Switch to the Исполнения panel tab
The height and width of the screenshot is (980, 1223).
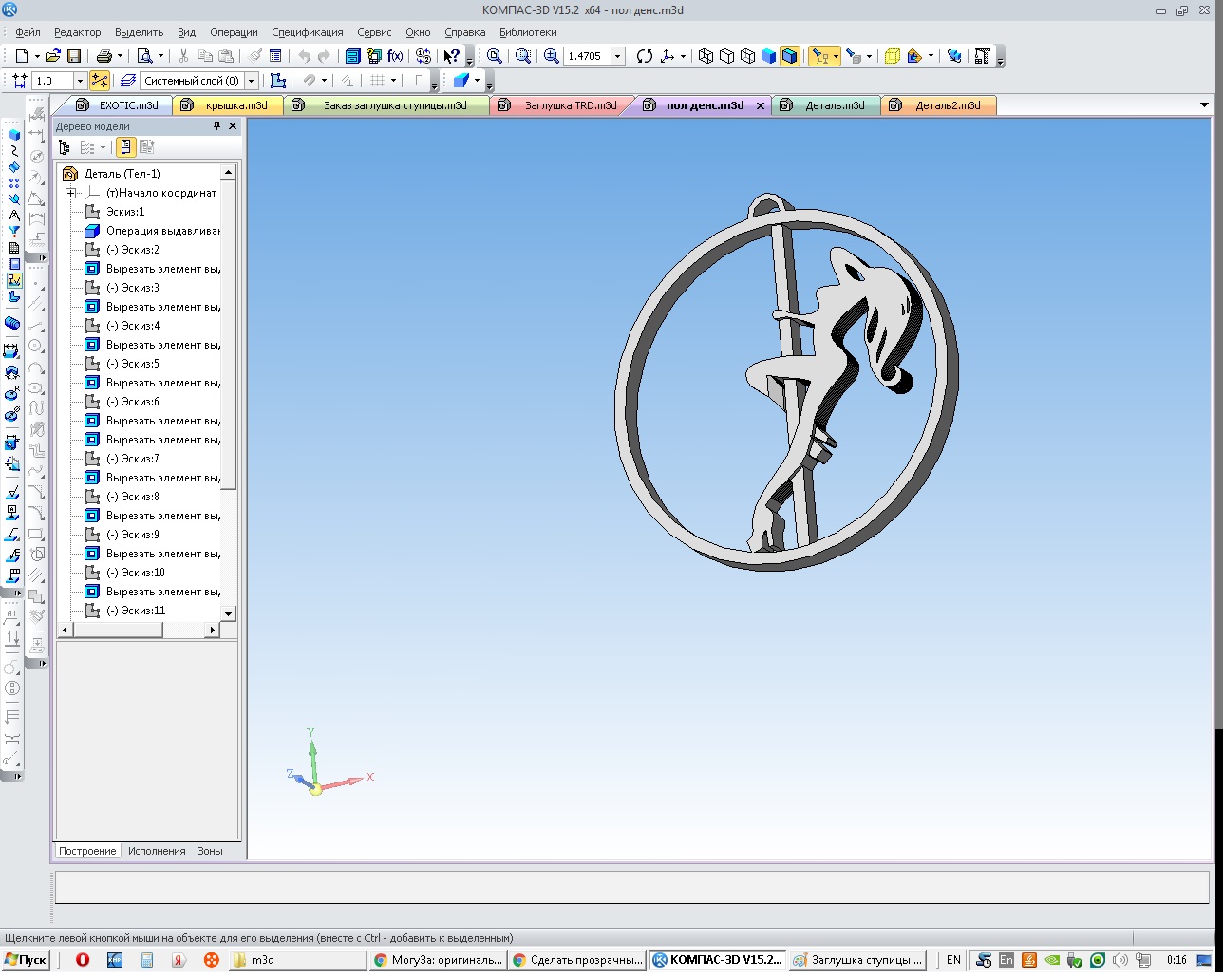(x=157, y=851)
